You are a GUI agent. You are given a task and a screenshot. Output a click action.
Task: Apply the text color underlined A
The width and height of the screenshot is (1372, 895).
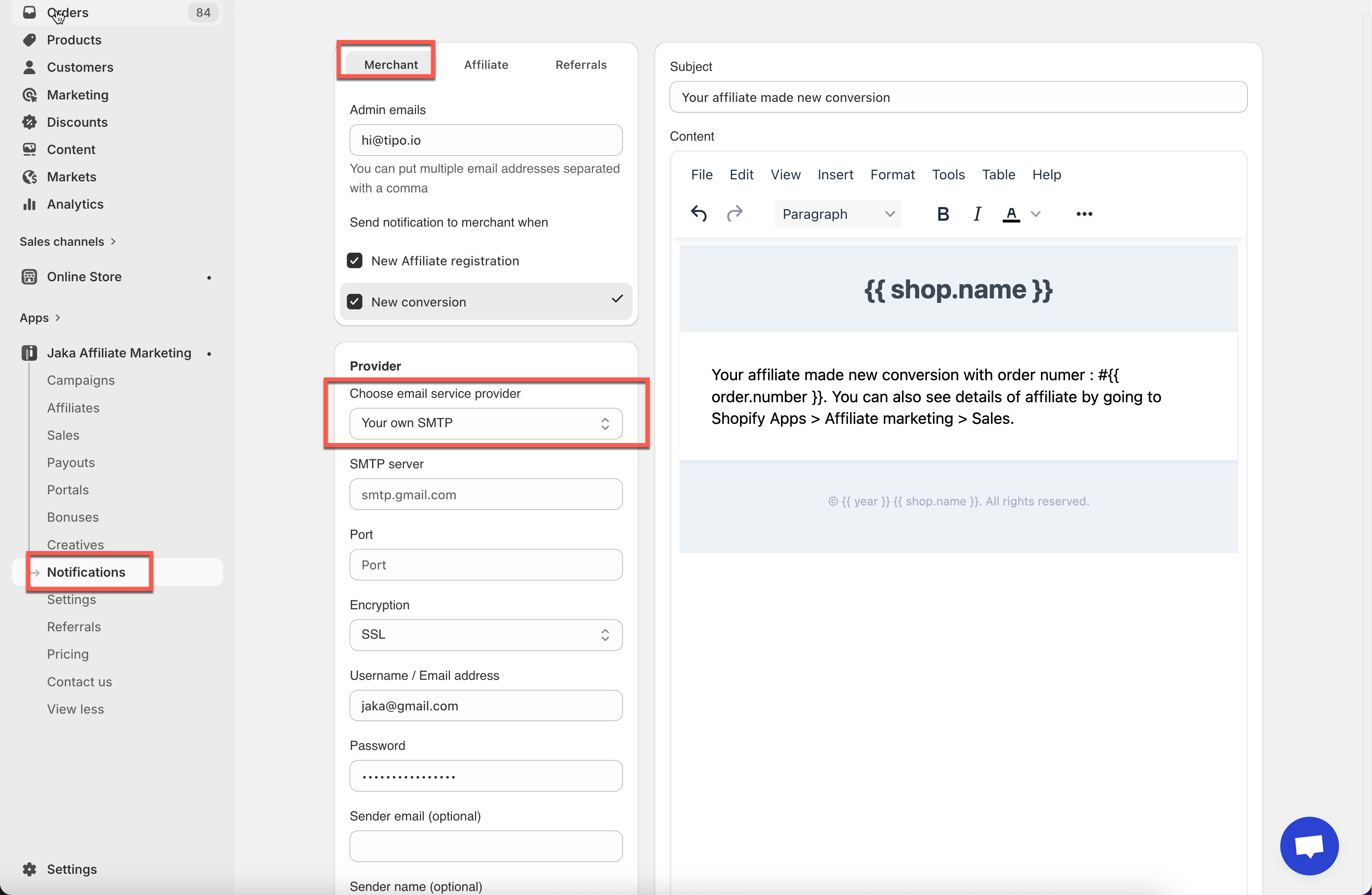point(1010,214)
